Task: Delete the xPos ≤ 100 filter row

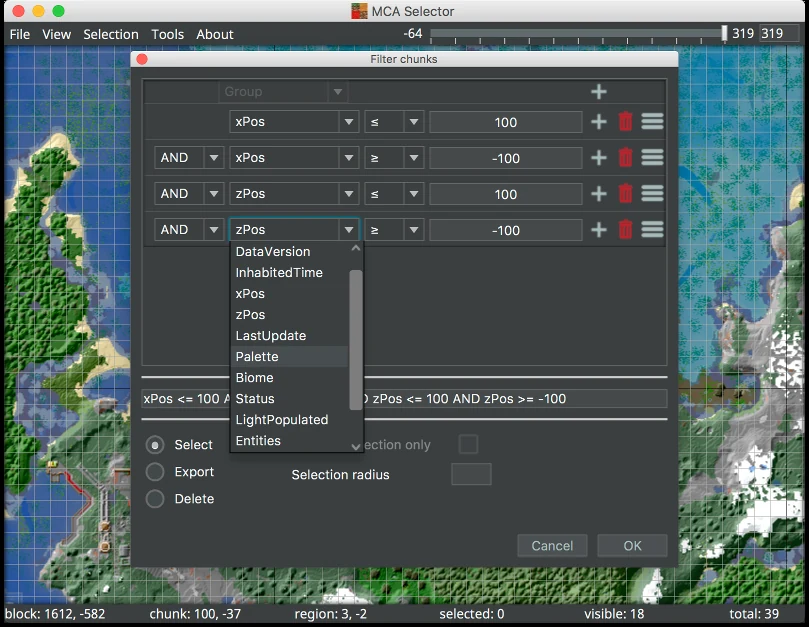Action: 625,122
